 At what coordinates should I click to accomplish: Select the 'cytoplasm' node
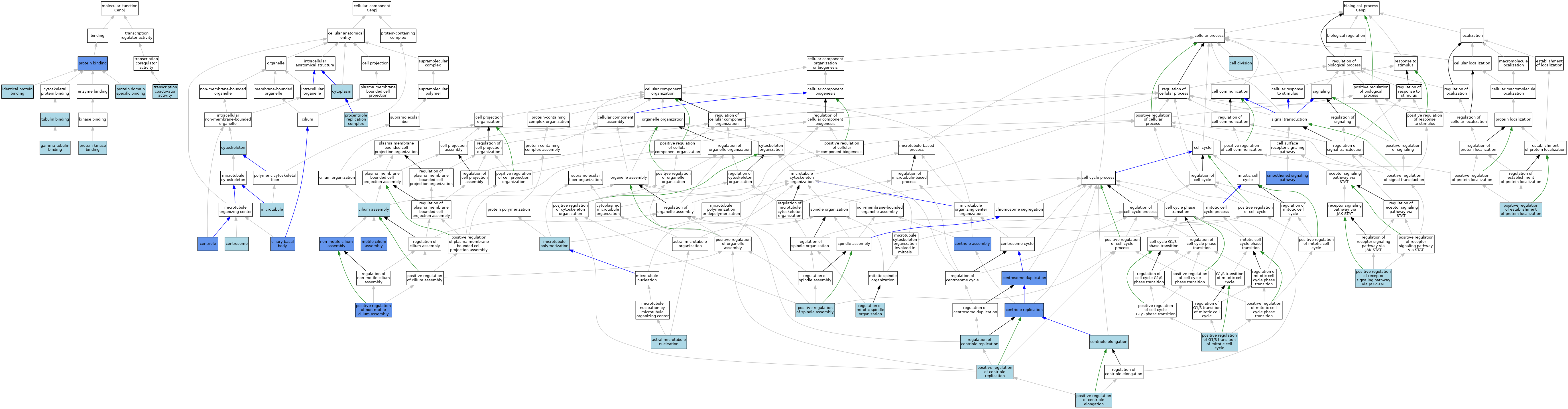pos(342,91)
